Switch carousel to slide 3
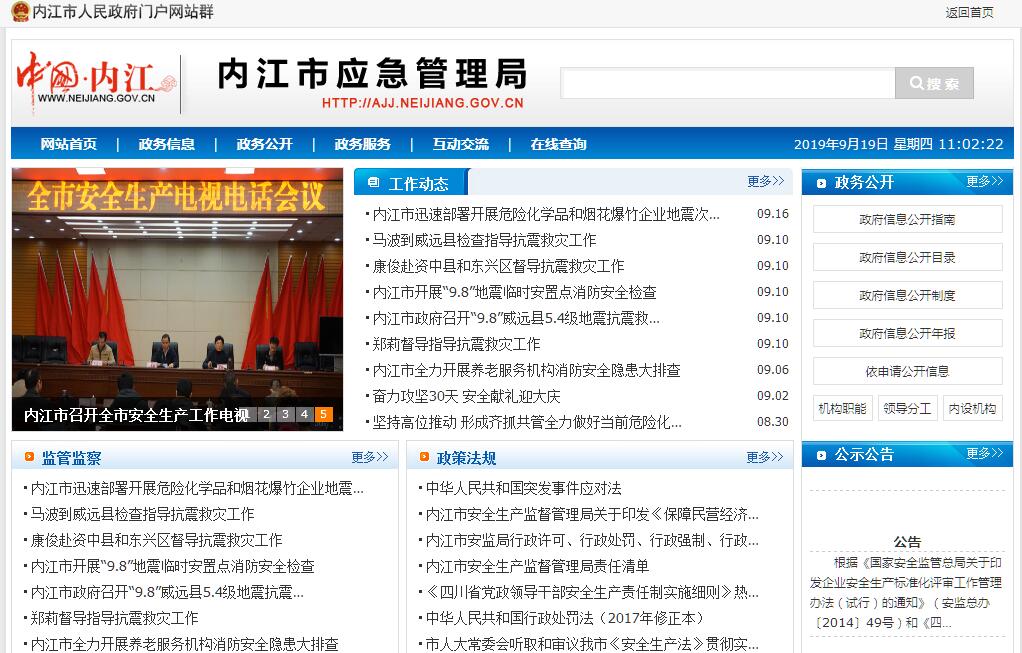The image size is (1022, 653). [x=286, y=414]
